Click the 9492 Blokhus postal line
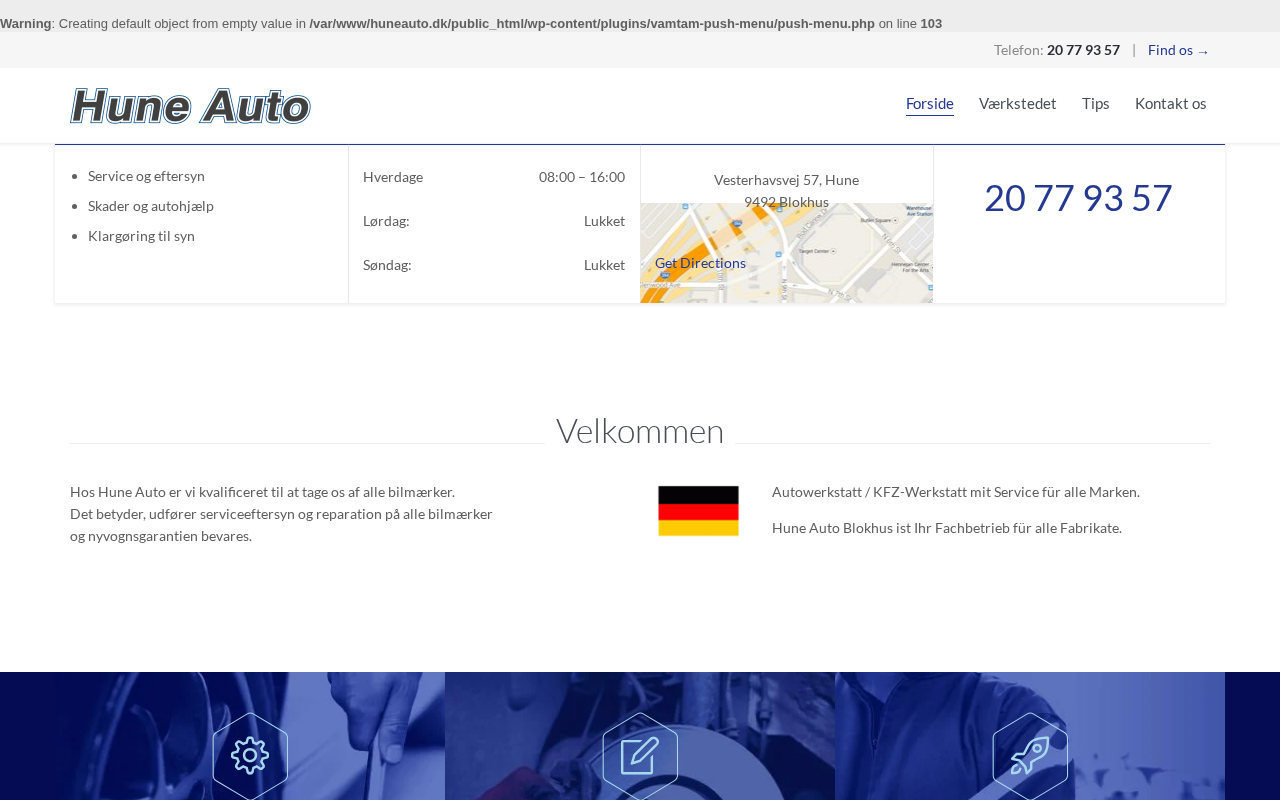This screenshot has height=800, width=1280. click(x=786, y=202)
